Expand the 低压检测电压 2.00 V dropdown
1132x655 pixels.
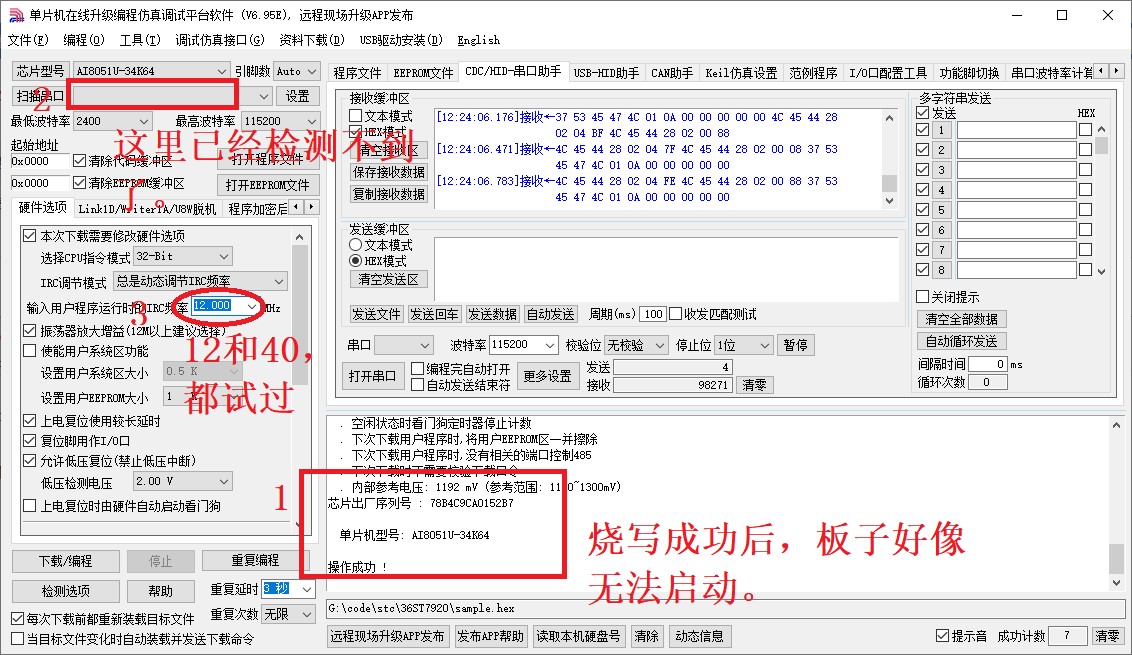tap(224, 481)
